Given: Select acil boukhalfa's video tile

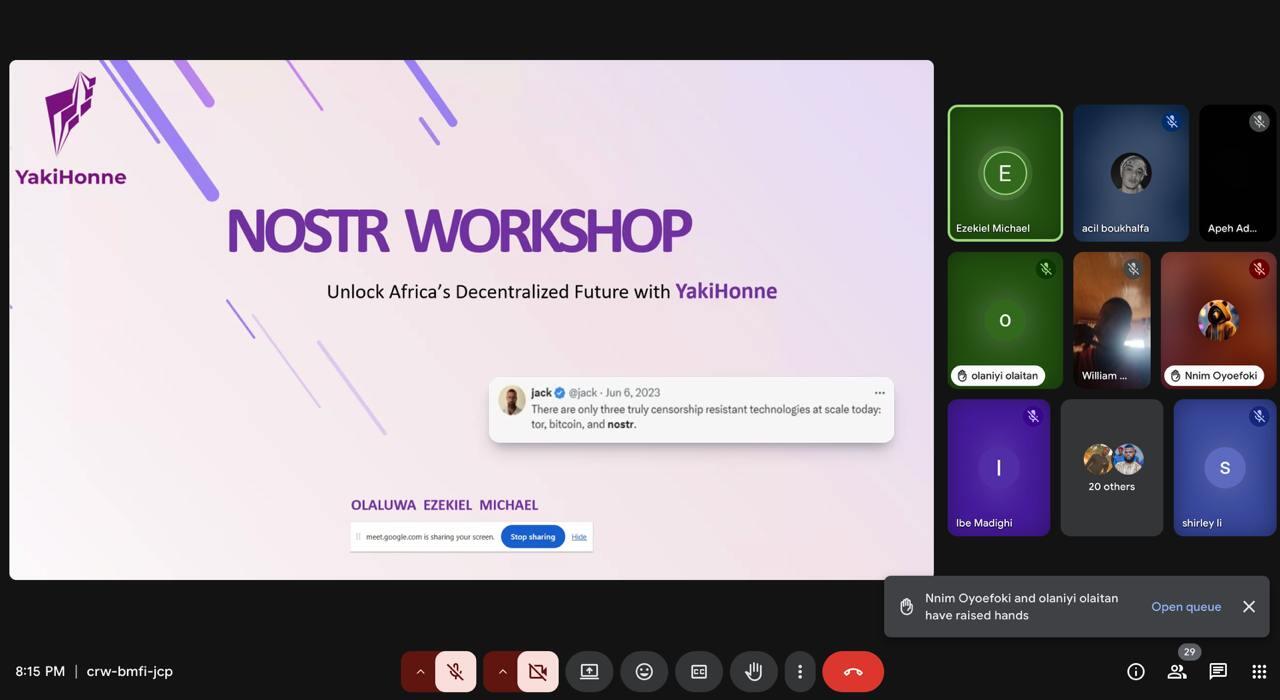Looking at the screenshot, I should (1131, 173).
